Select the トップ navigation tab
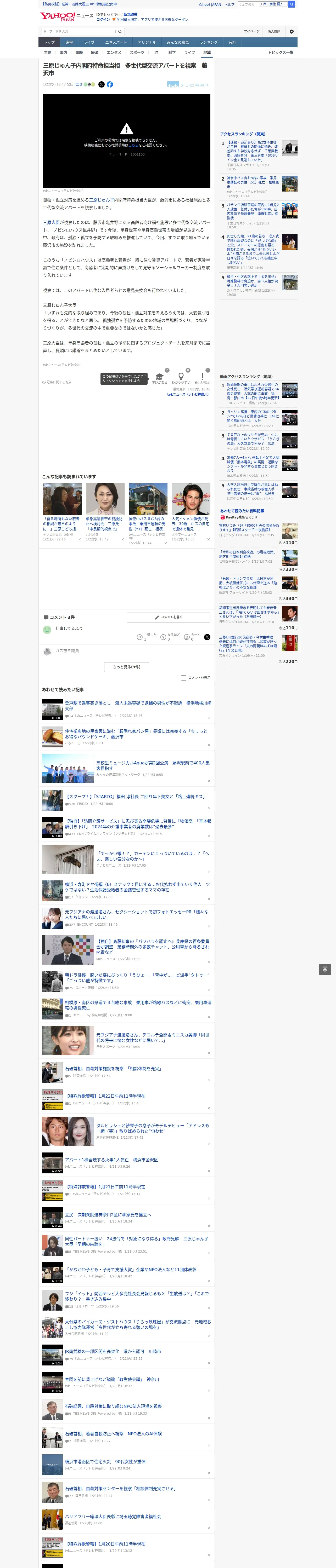 click(x=49, y=43)
